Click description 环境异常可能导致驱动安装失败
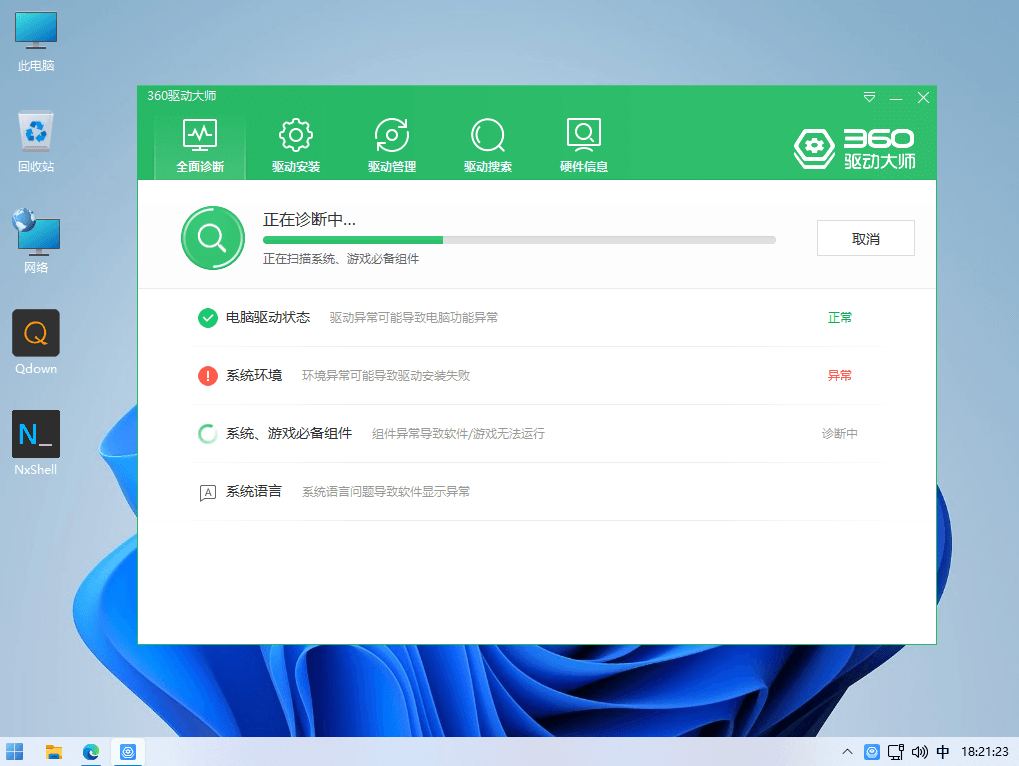This screenshot has height=766, width=1019. (x=386, y=376)
